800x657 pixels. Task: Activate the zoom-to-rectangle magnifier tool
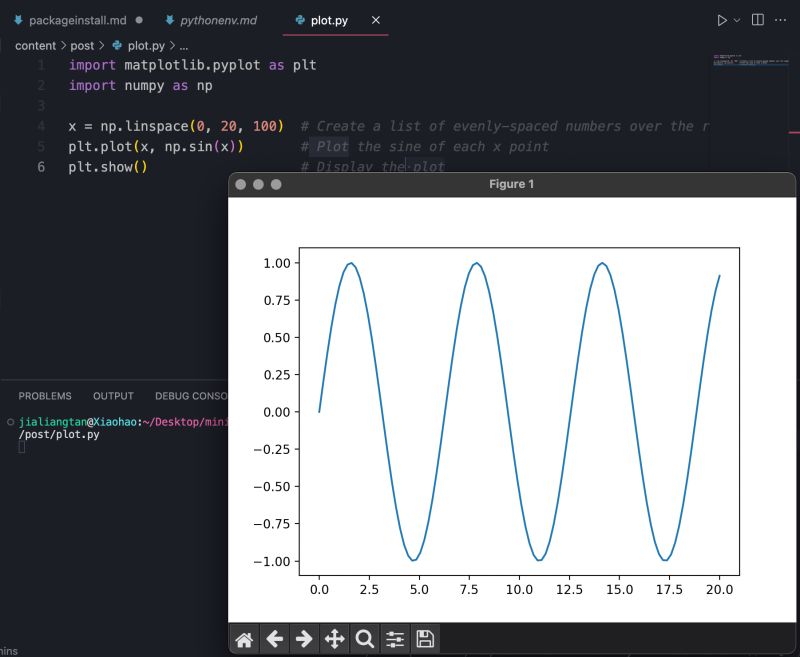pyautogui.click(x=364, y=638)
